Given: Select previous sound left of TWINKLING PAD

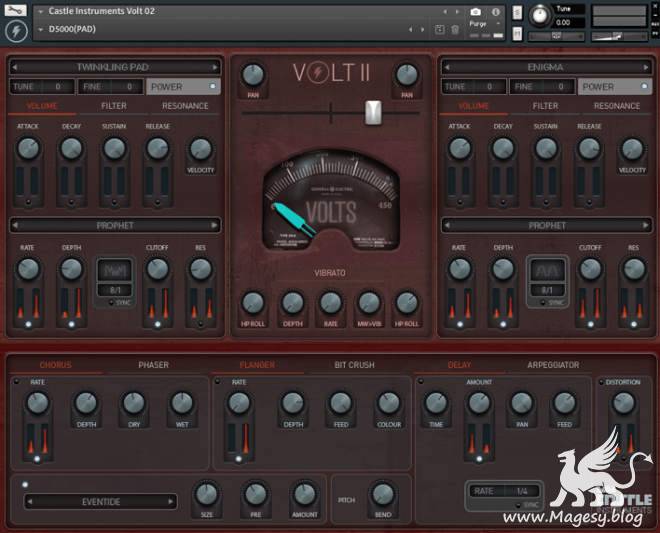Looking at the screenshot, I should click(15, 67).
